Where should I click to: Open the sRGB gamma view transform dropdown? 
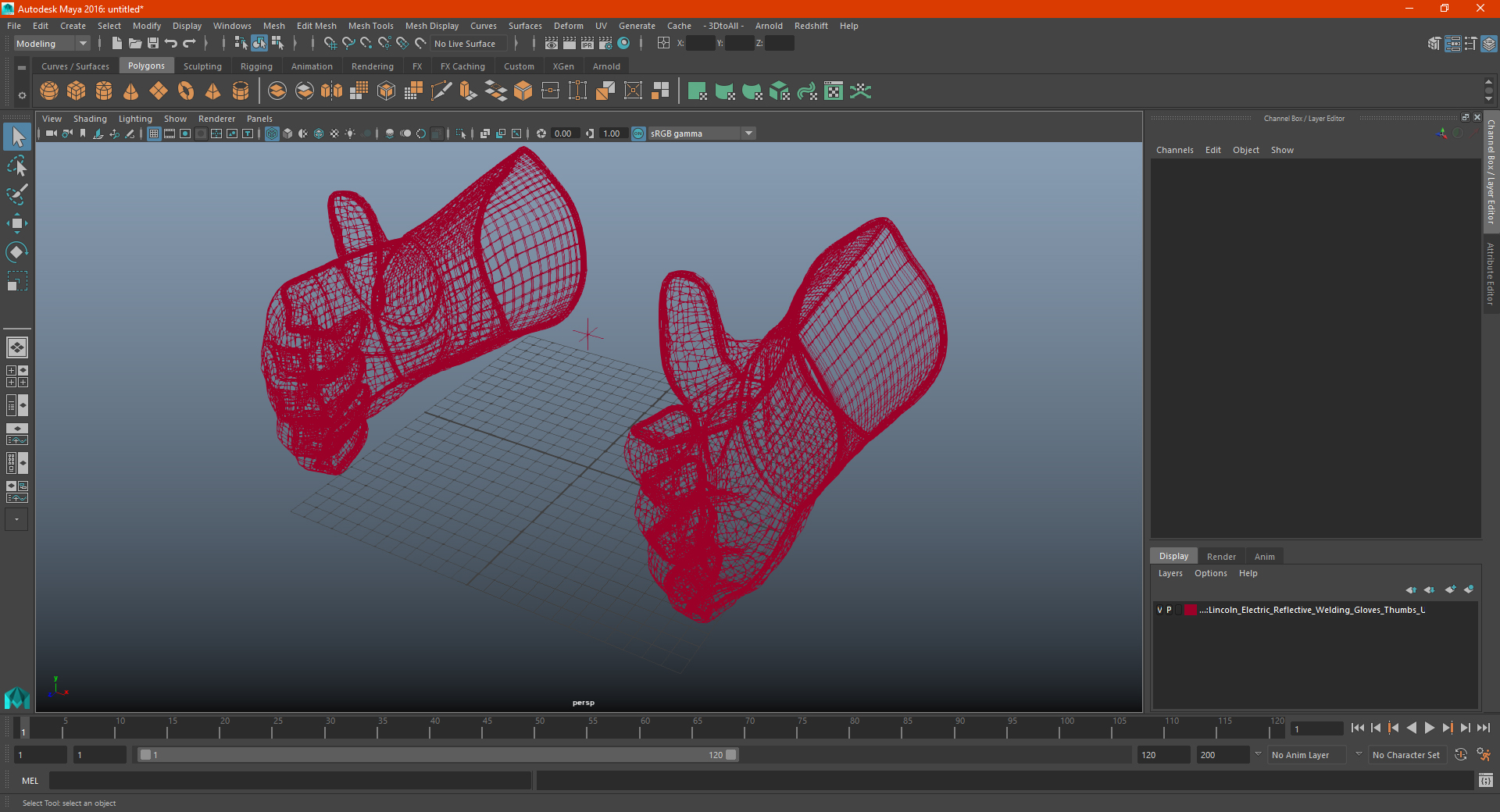702,134
